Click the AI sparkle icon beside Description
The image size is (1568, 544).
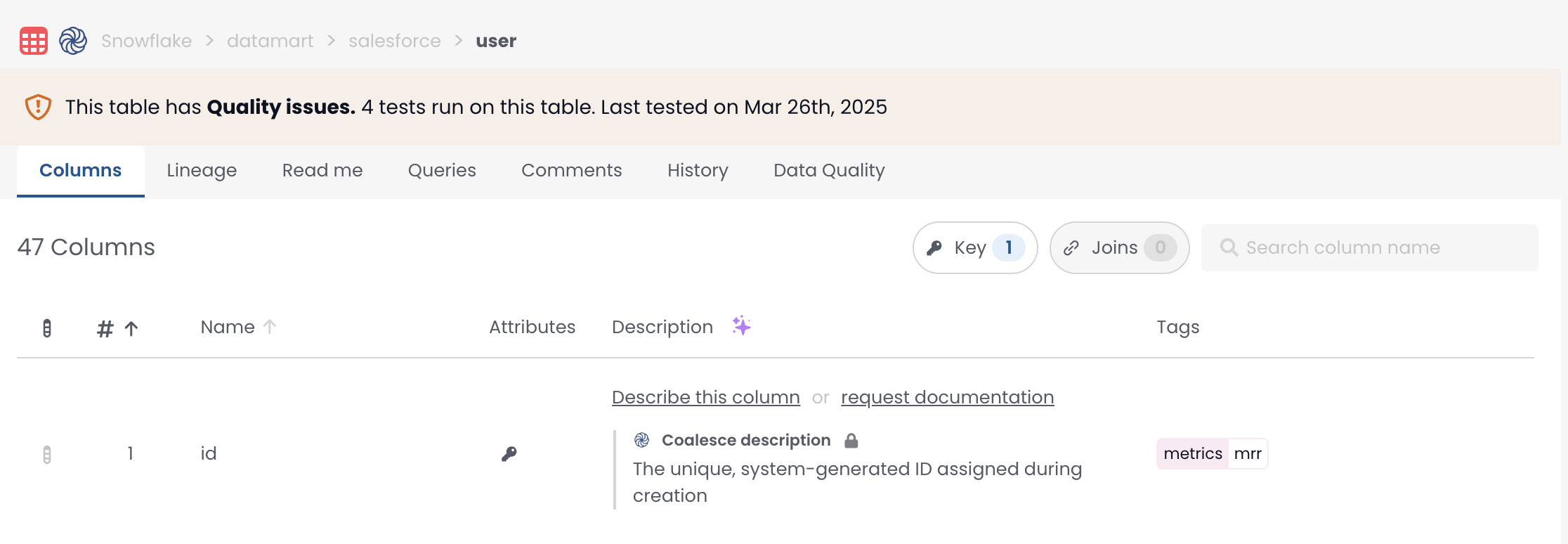[x=741, y=326]
